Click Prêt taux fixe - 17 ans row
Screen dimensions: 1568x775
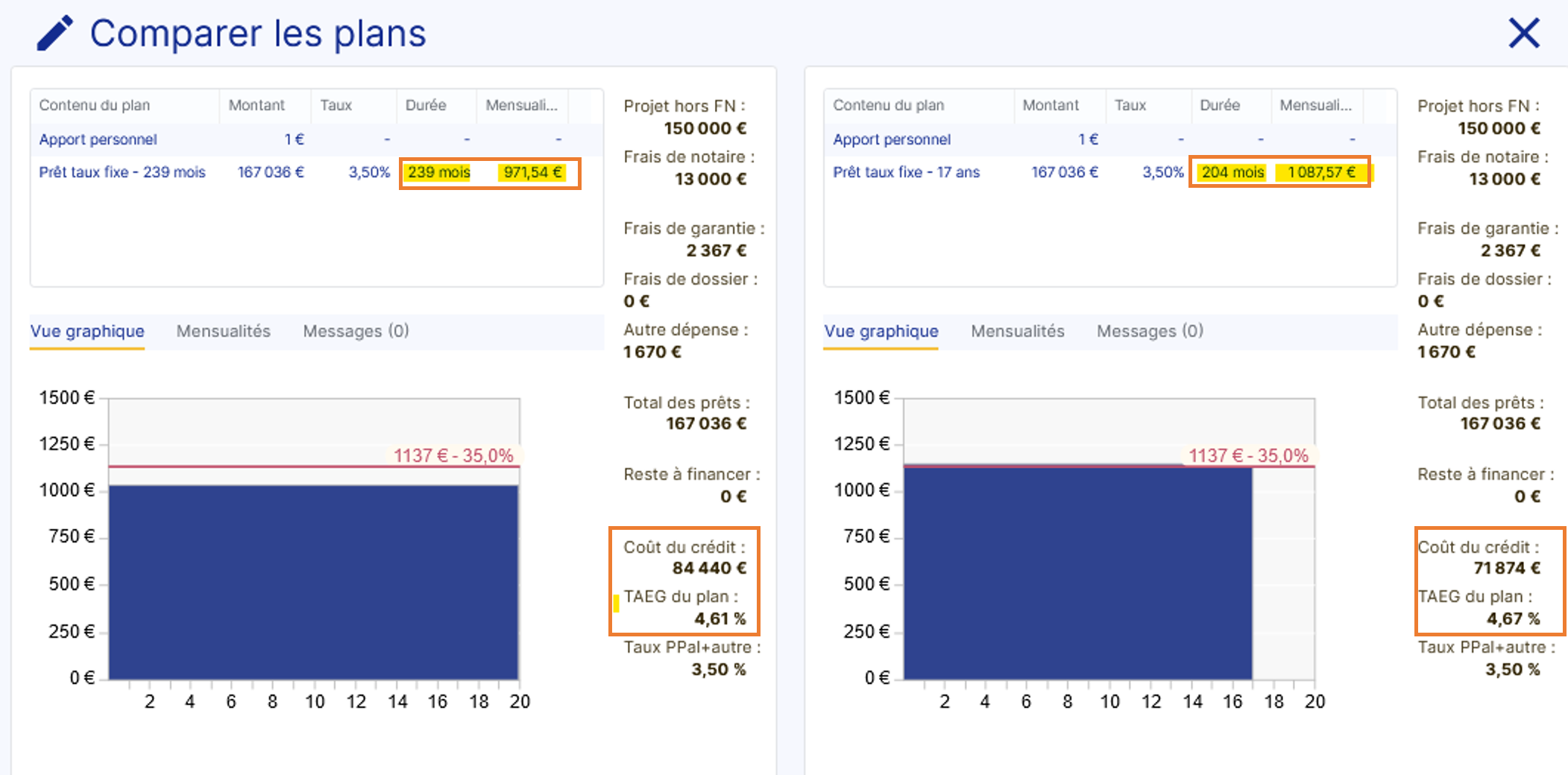pos(906,172)
